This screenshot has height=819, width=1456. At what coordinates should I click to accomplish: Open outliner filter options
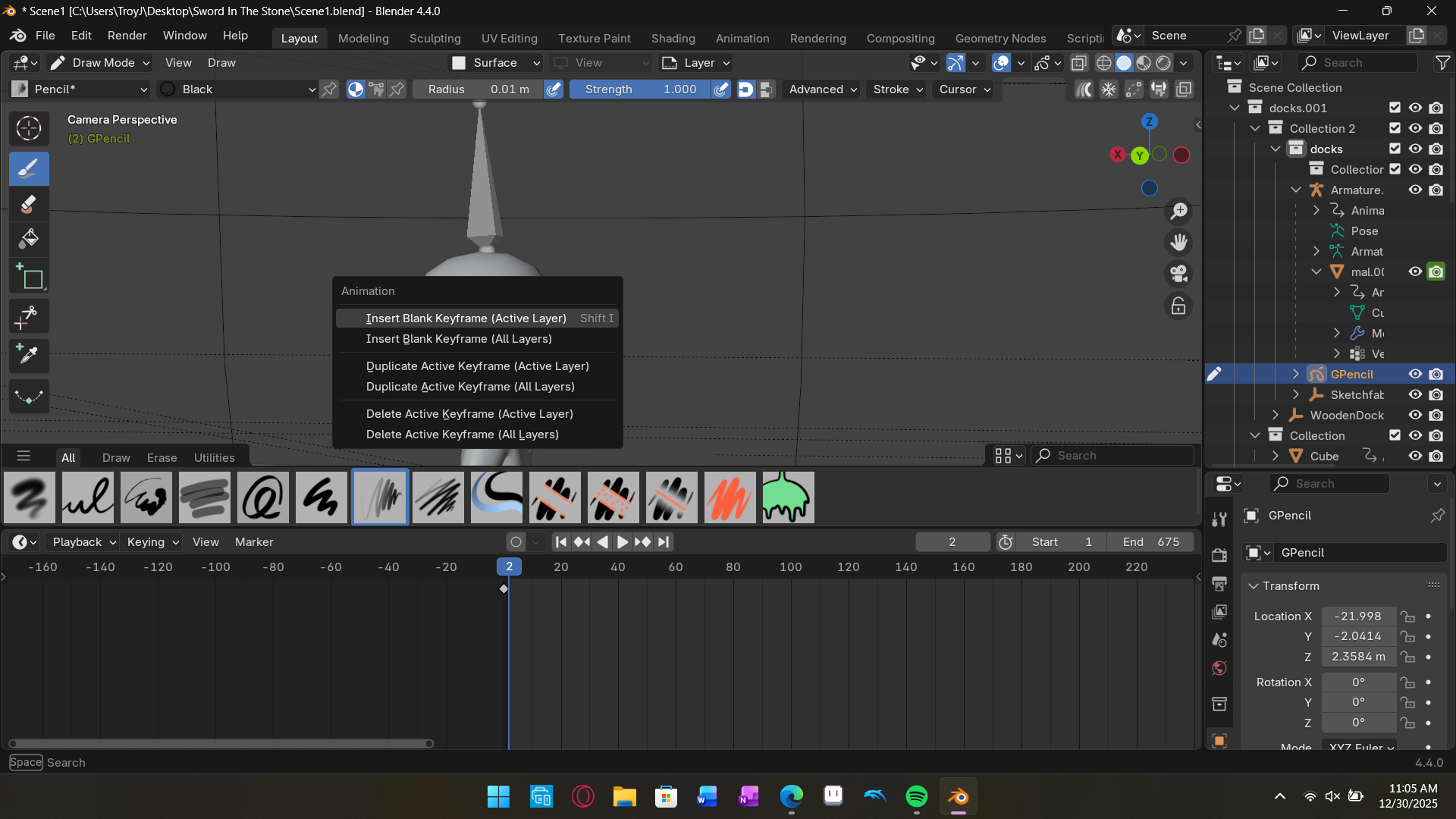pyautogui.click(x=1442, y=63)
